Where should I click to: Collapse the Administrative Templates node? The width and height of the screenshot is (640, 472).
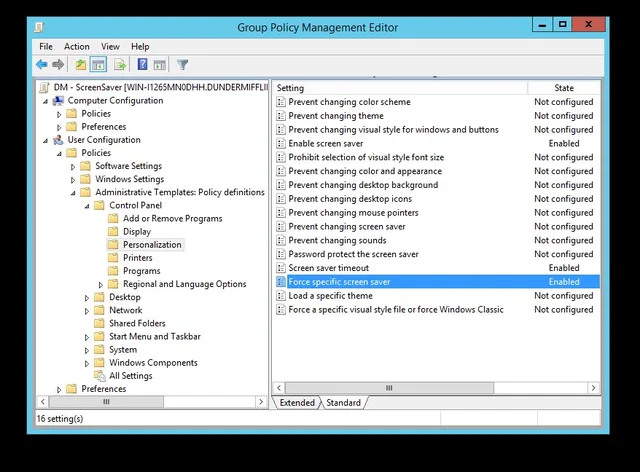73,193
